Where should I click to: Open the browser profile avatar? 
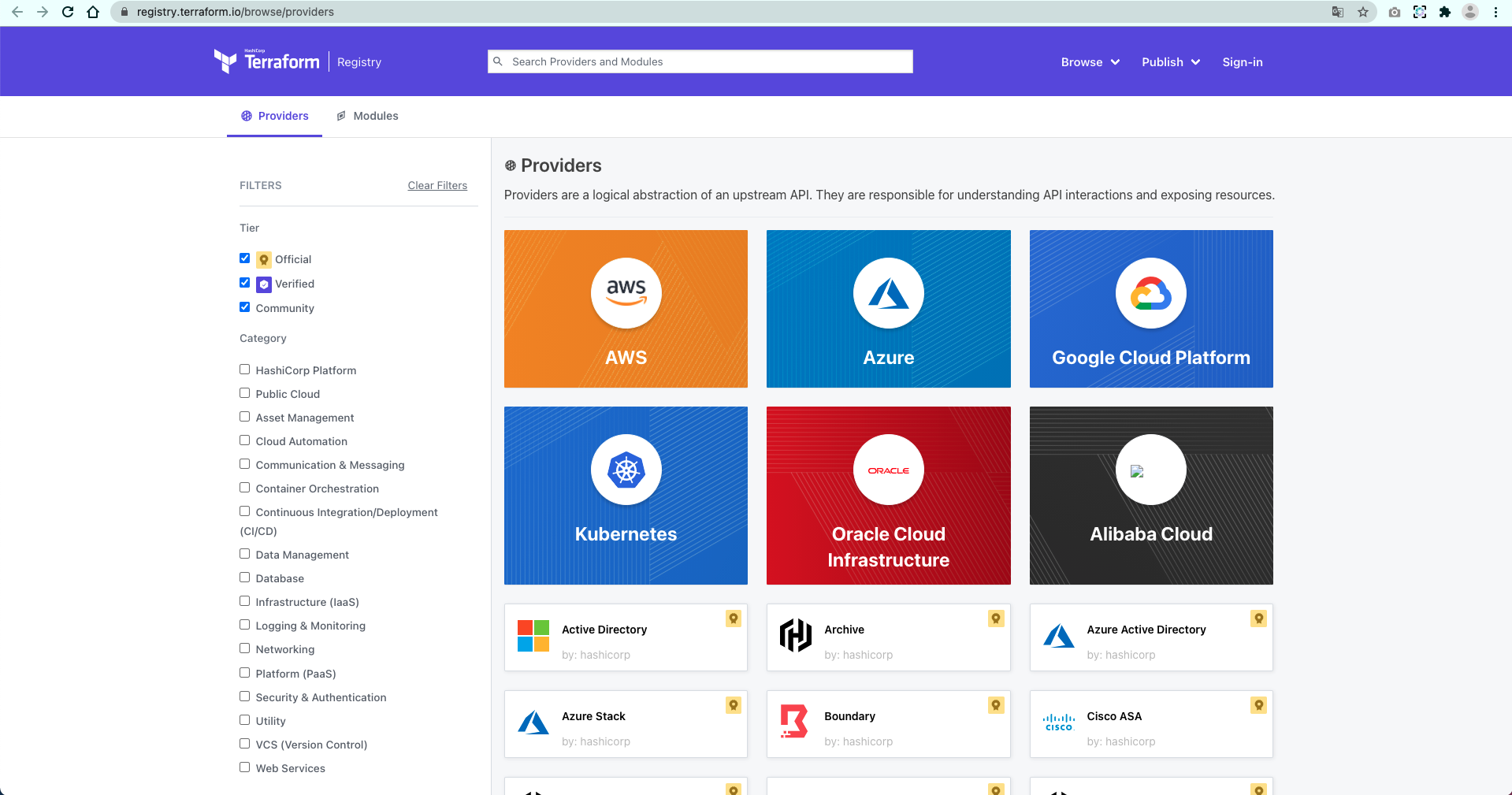pyautogui.click(x=1470, y=12)
